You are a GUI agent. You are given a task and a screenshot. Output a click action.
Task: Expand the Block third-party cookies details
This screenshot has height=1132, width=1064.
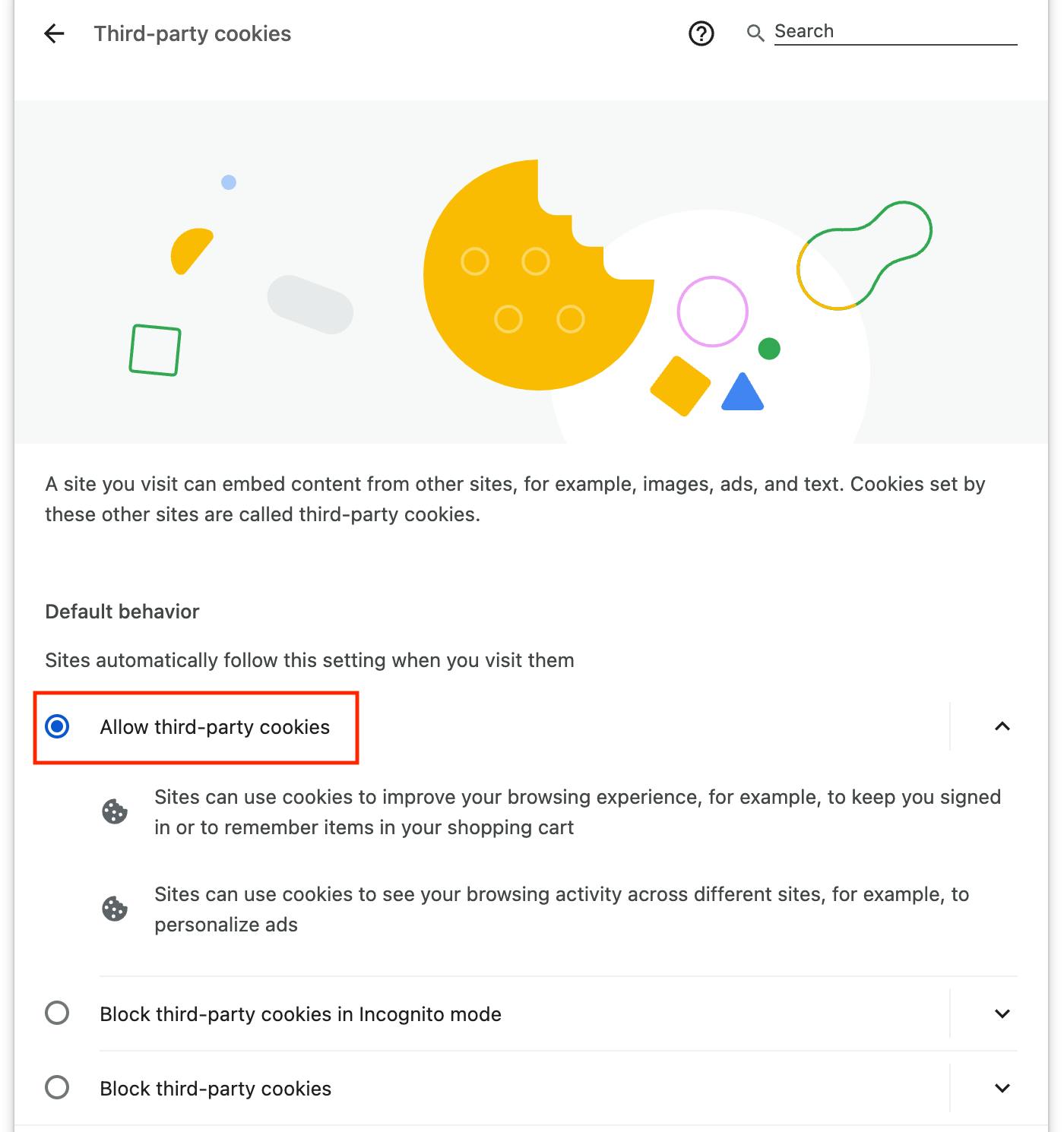tap(1002, 1088)
